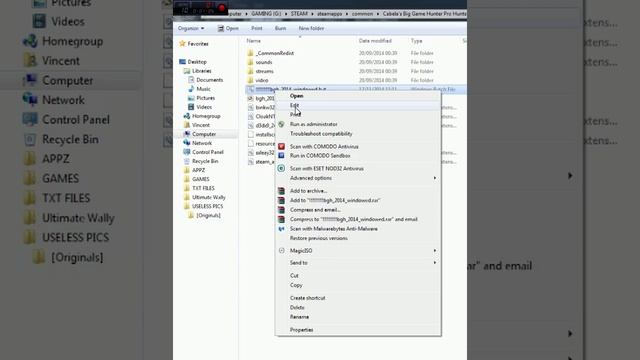Select the installsc file row
The width and height of the screenshot is (640, 360).
261,134
